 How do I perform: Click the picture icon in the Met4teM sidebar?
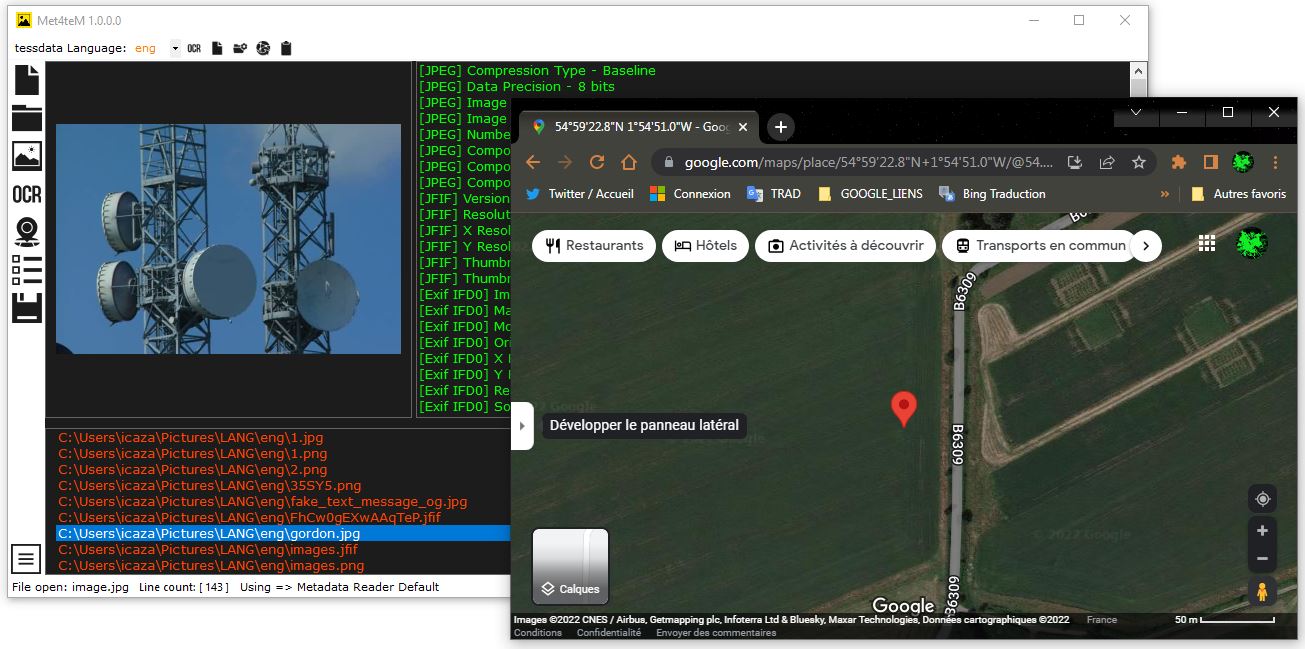27,155
